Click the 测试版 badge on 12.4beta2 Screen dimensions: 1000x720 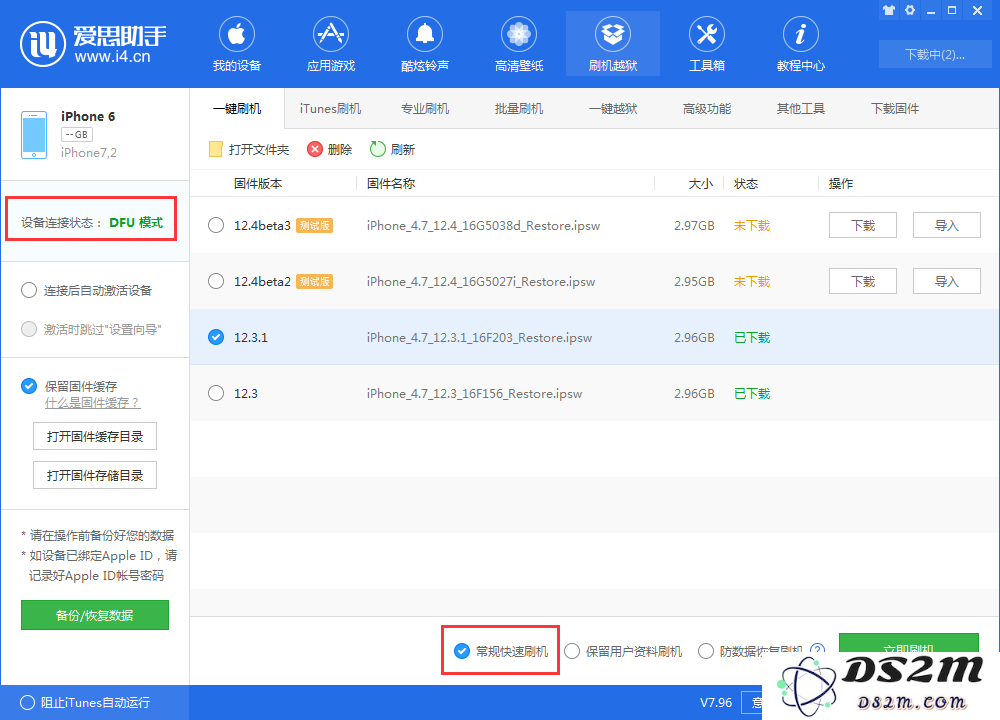(314, 281)
